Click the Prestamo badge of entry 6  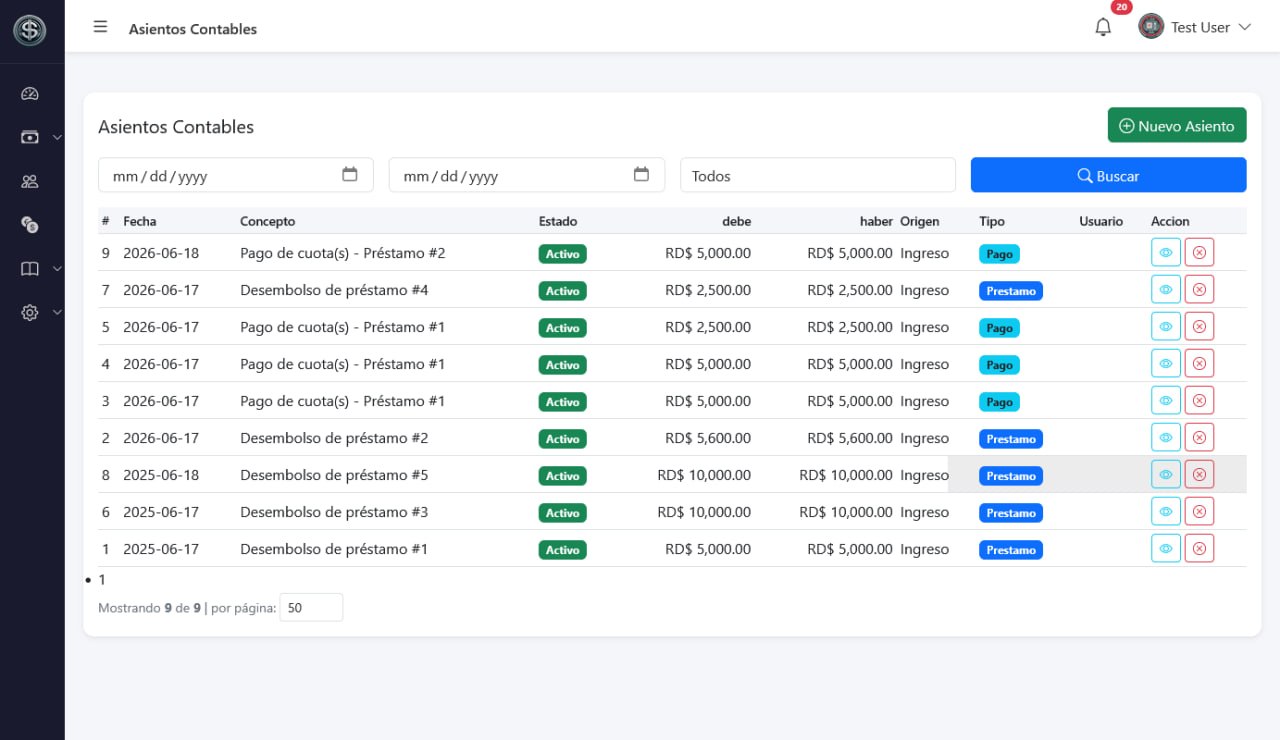pos(1011,513)
